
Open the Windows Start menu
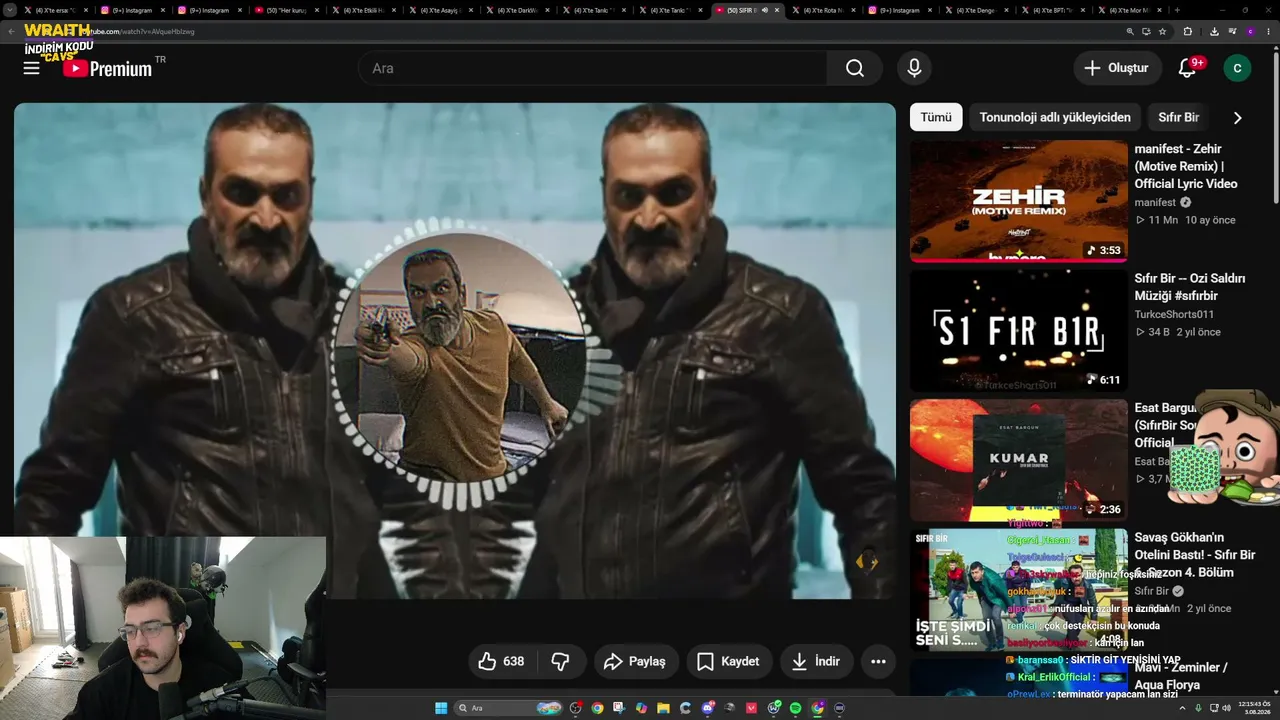point(441,708)
